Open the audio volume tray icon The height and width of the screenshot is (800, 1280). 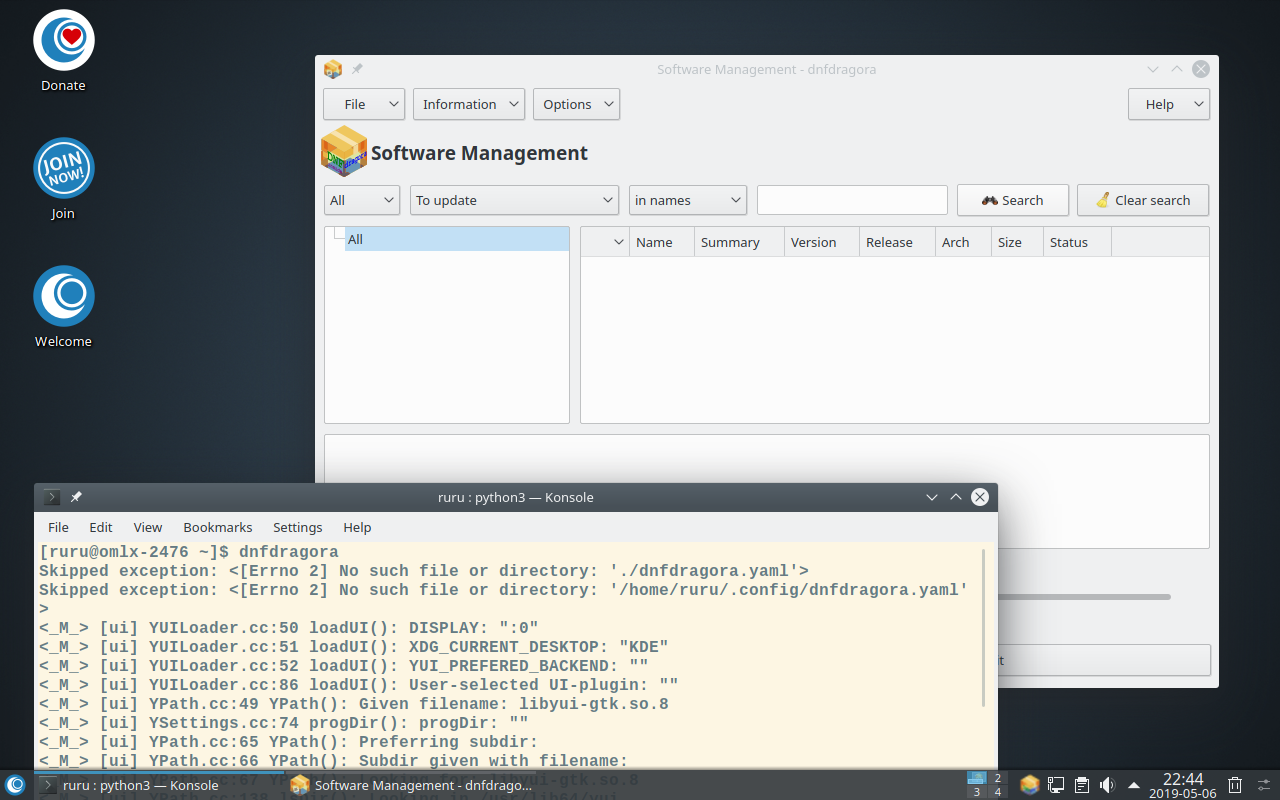click(1107, 785)
